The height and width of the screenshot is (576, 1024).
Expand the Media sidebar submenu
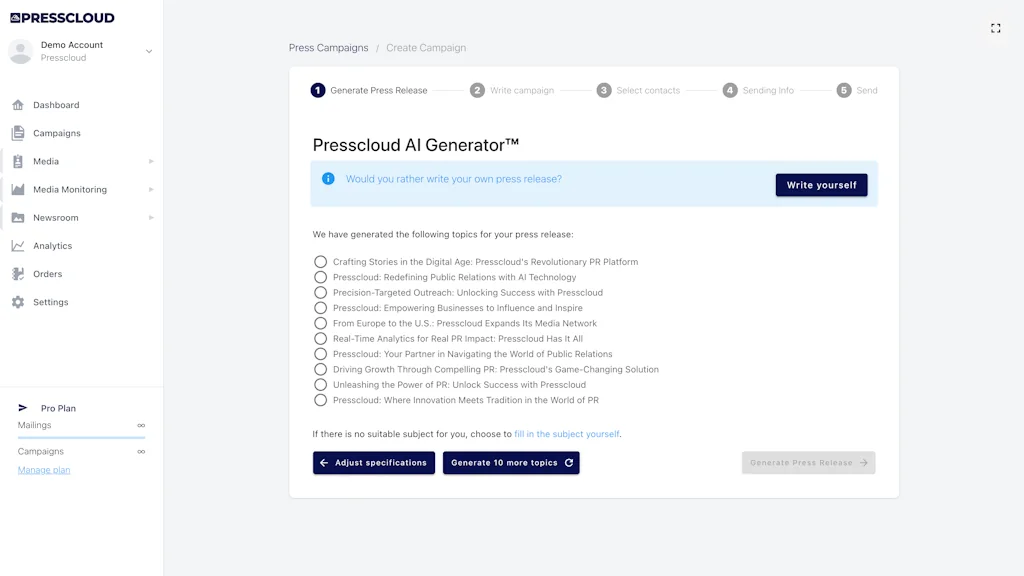coord(151,161)
